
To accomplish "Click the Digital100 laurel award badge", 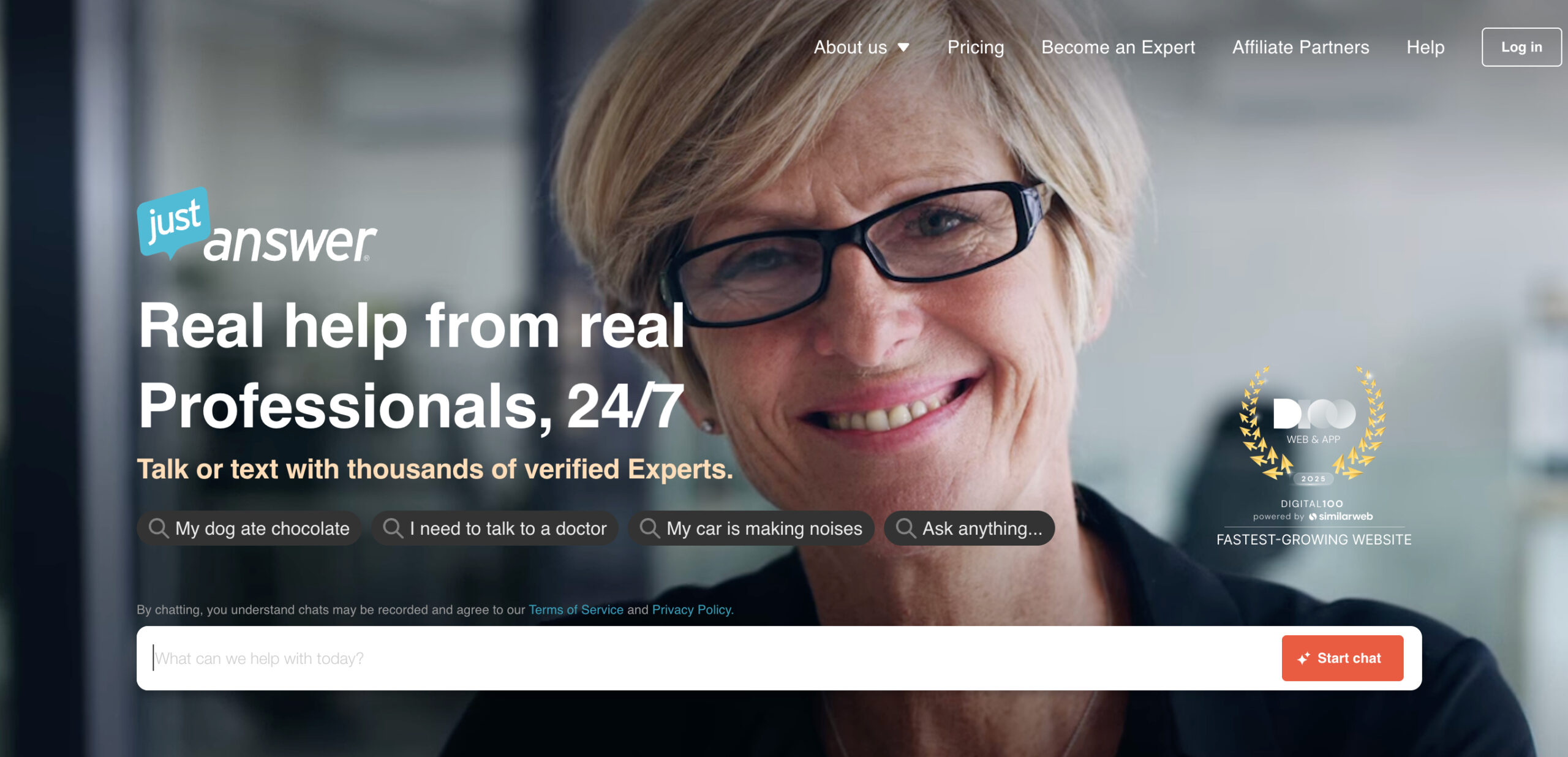I will click(x=1313, y=423).
